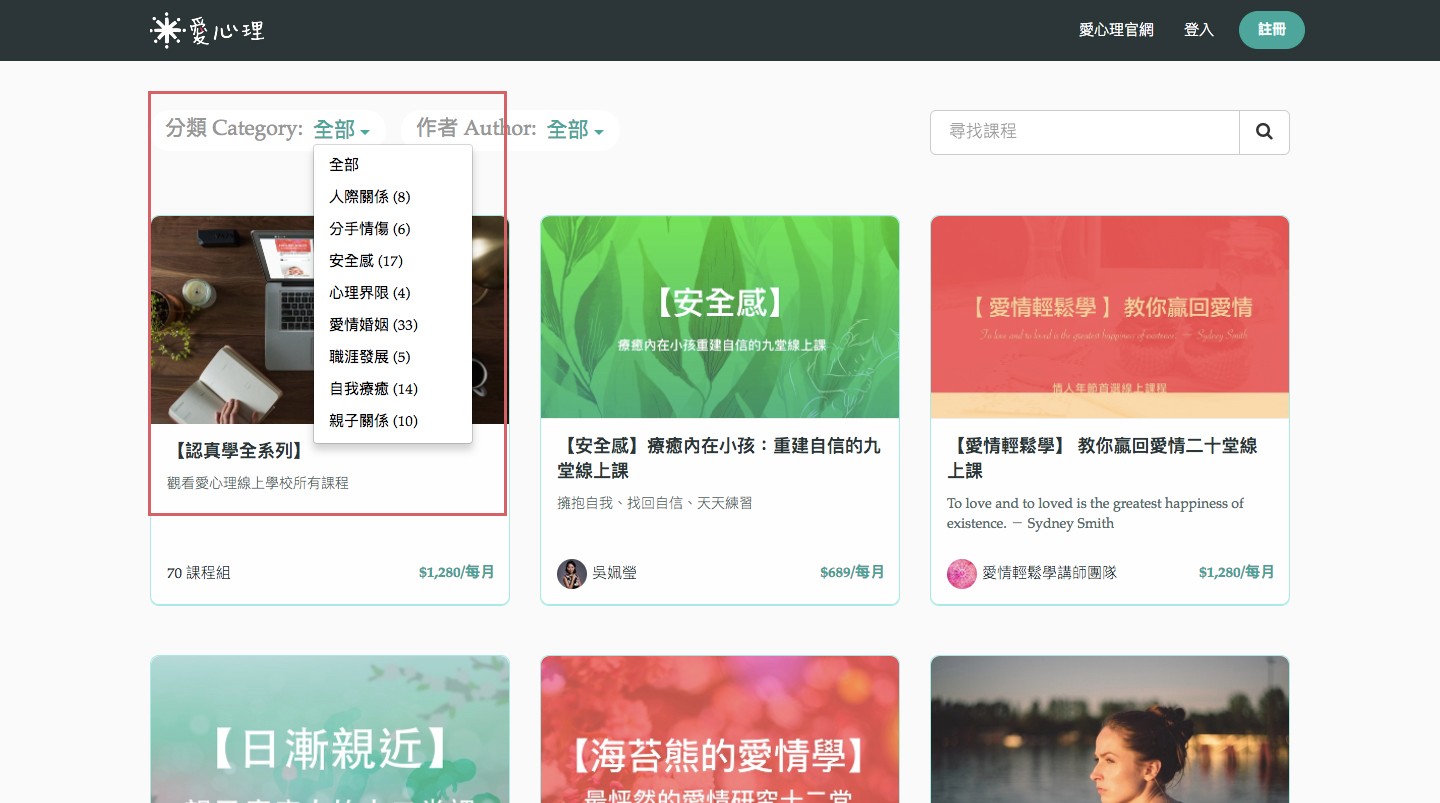Select 愛情婚姻 (33) category
Viewport: 1440px width, 803px height.
[x=393, y=325]
